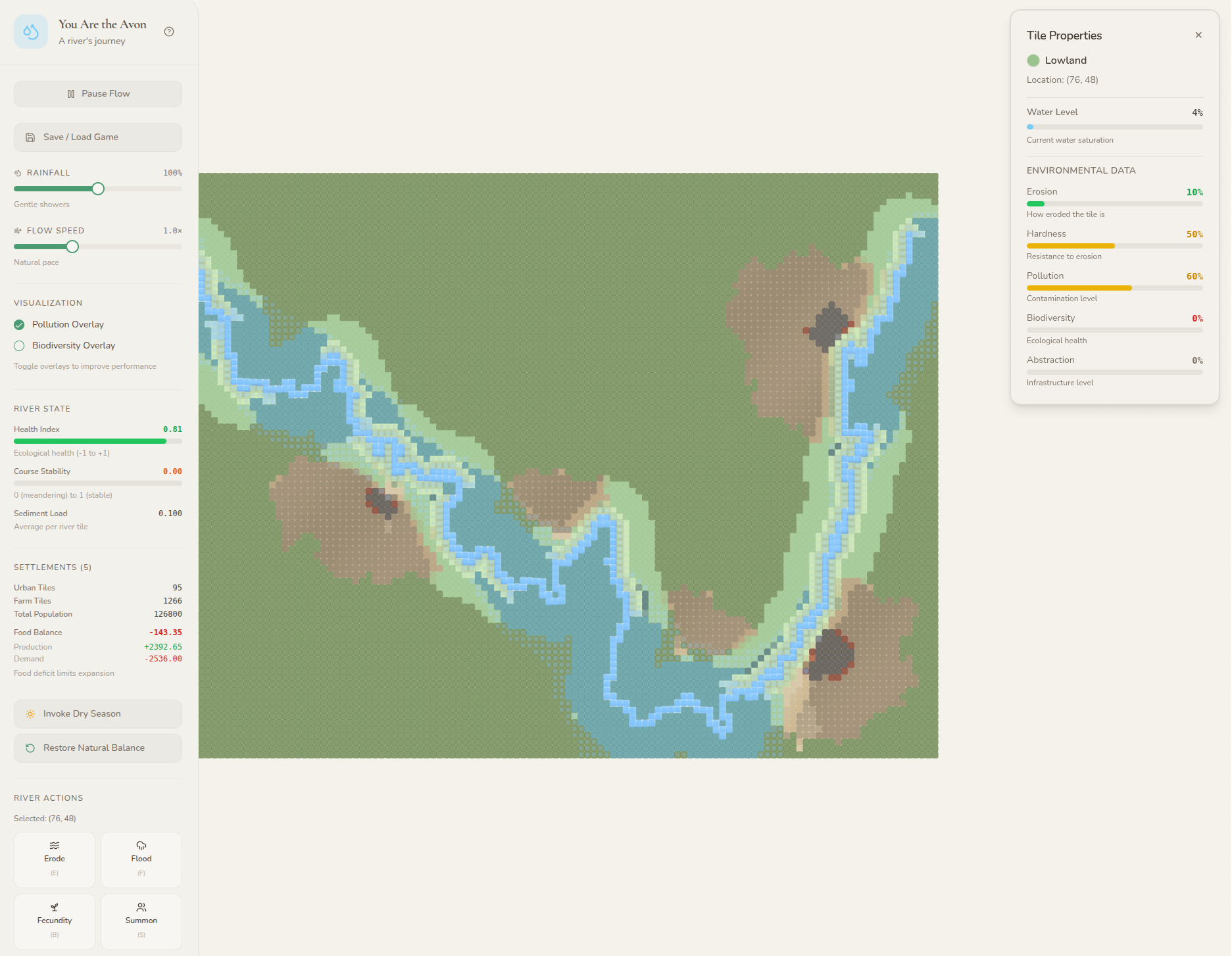The height and width of the screenshot is (956, 1232).
Task: Click the Flood rain cloud icon
Action: pos(141,846)
